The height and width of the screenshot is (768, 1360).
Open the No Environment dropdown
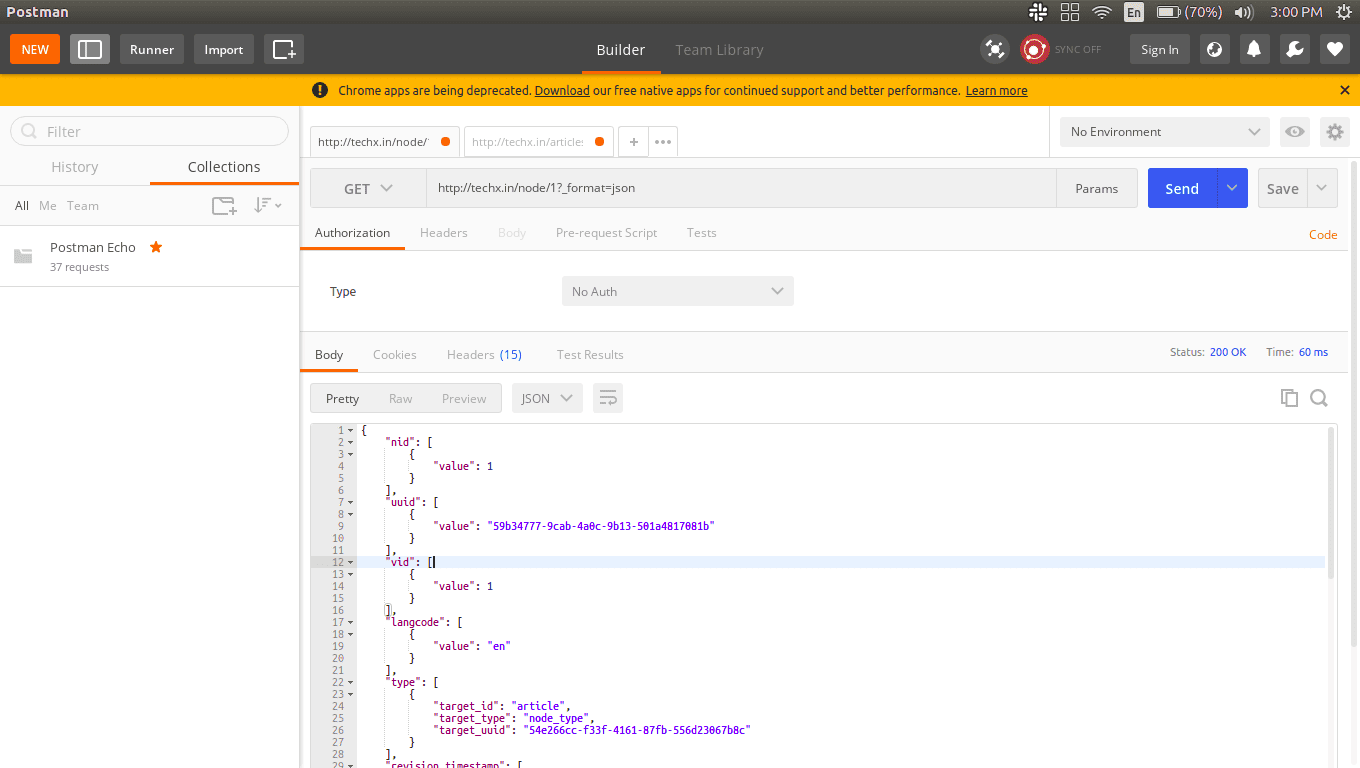point(1165,132)
